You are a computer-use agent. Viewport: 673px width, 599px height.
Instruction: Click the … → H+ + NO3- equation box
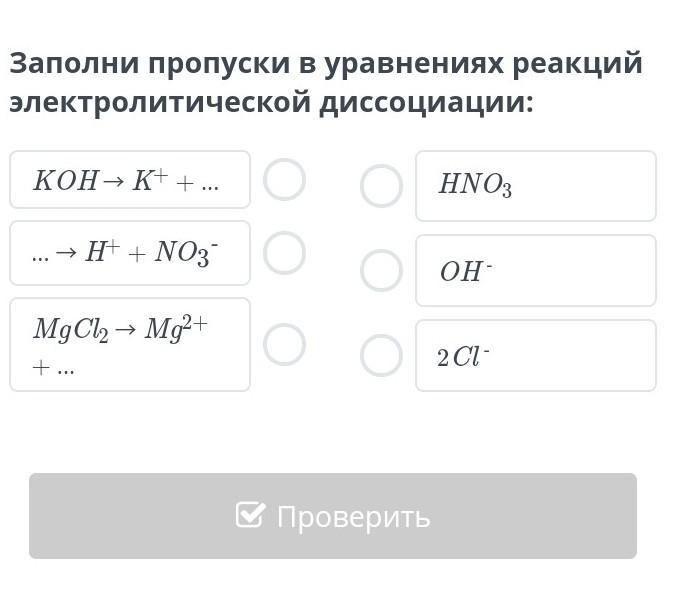[x=130, y=253]
